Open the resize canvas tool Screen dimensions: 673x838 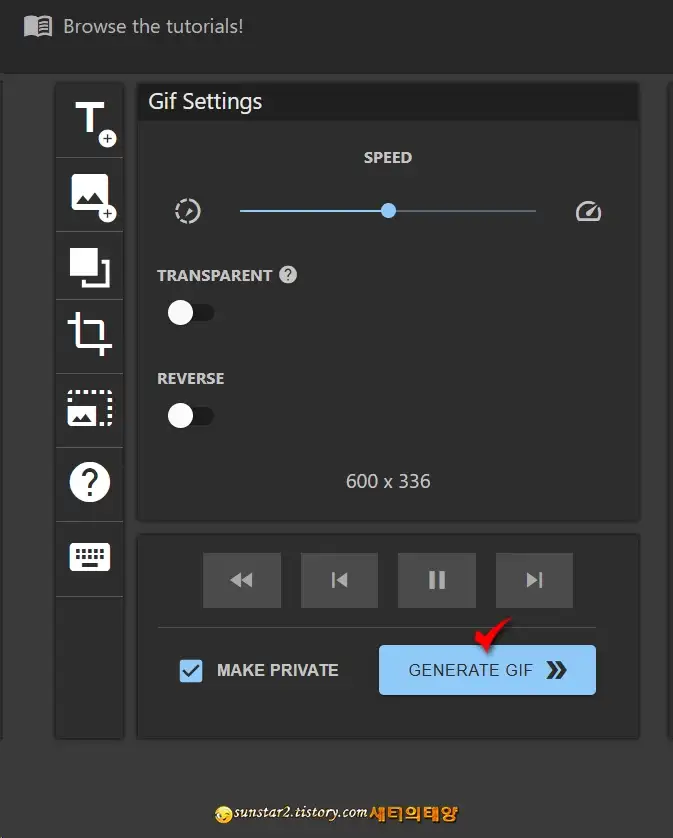pyautogui.click(x=90, y=267)
